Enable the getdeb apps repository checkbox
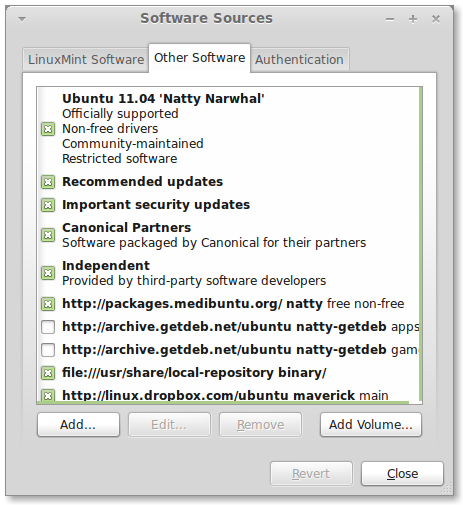The height and width of the screenshot is (505, 463). [x=48, y=327]
